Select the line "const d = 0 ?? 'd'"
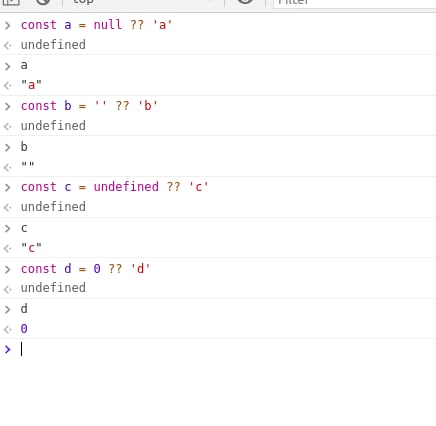The height and width of the screenshot is (426, 436). [86, 269]
